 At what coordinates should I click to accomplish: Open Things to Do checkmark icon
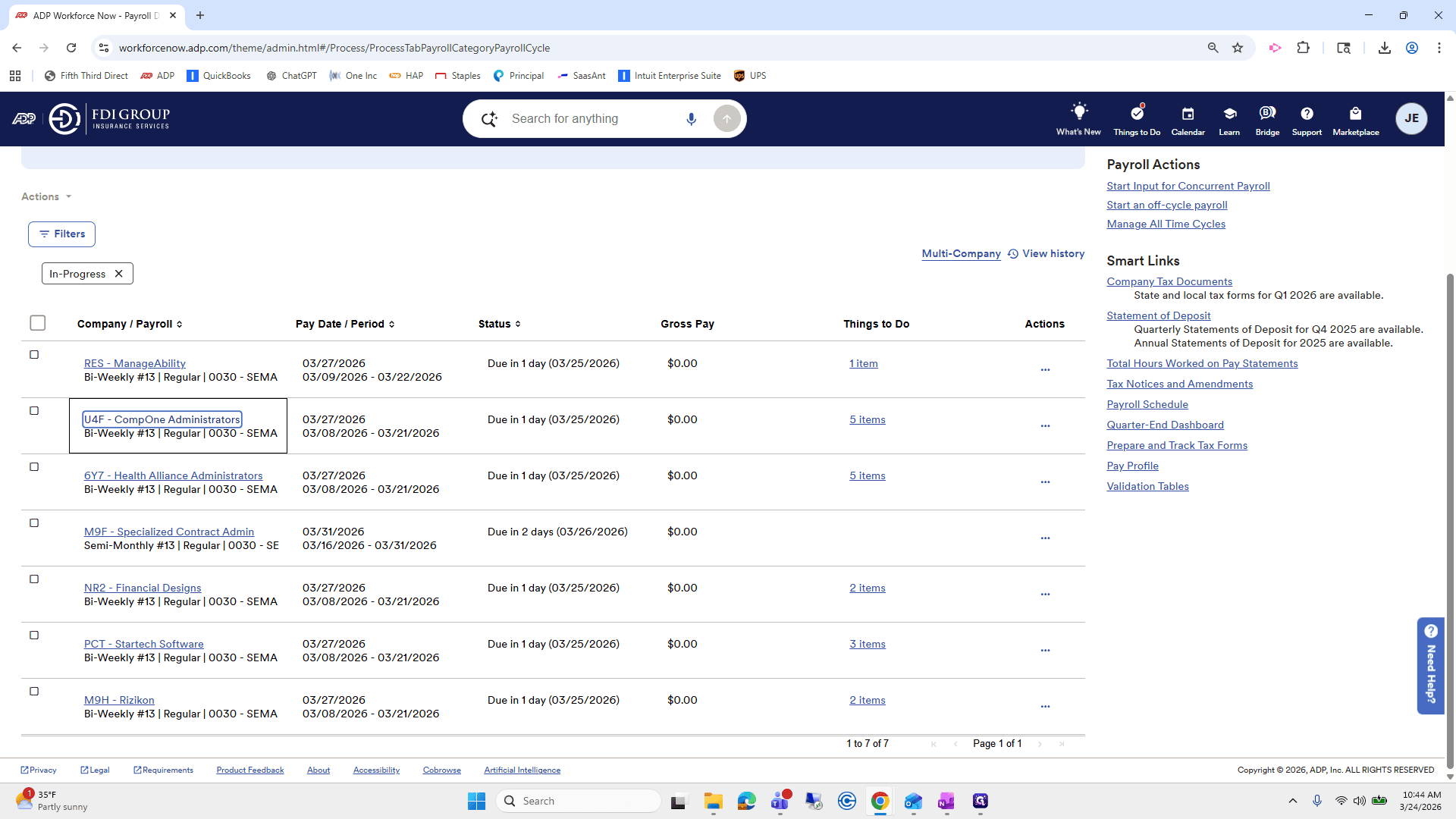tap(1137, 113)
